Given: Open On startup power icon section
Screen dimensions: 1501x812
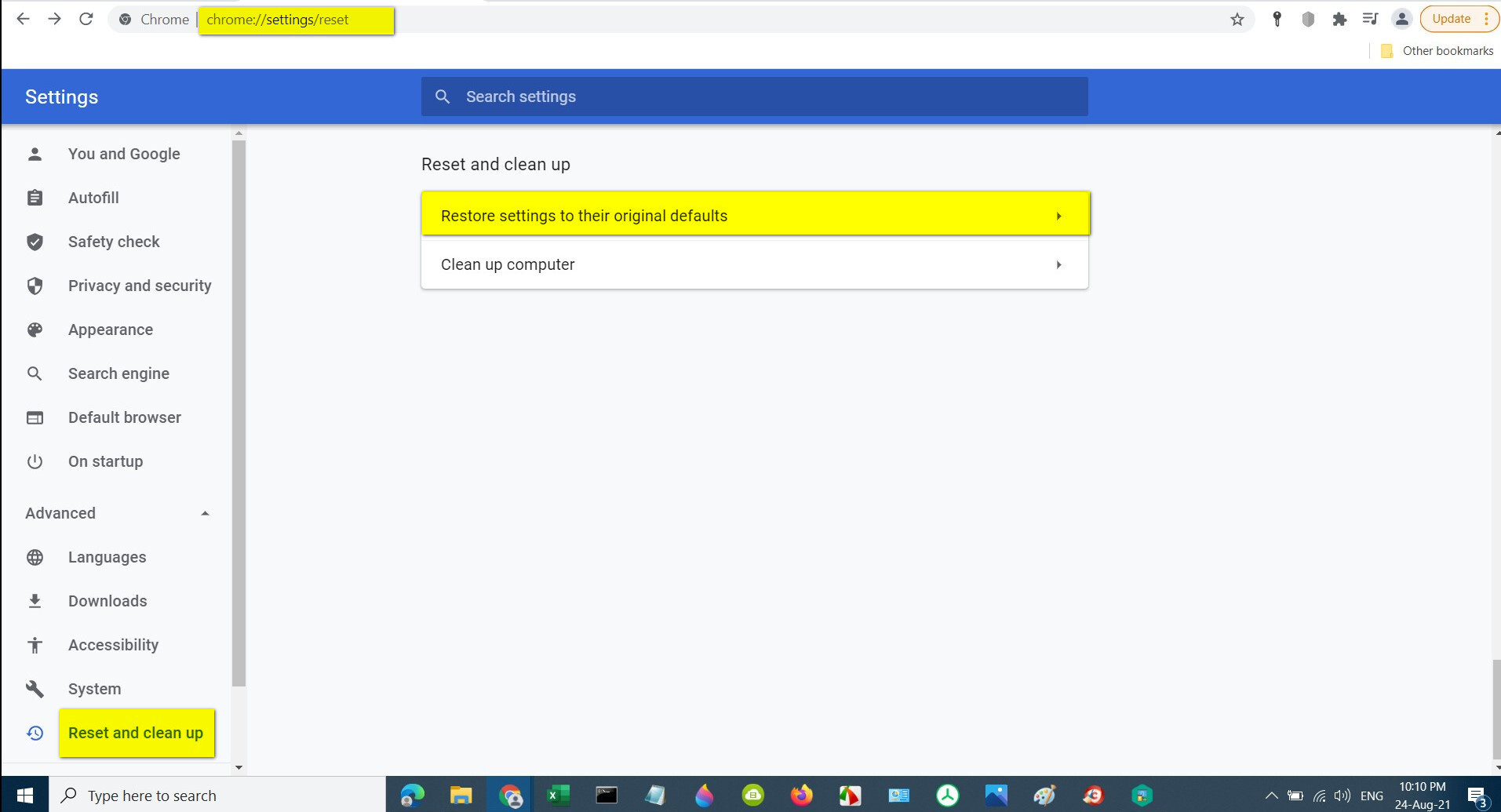Looking at the screenshot, I should point(35,461).
